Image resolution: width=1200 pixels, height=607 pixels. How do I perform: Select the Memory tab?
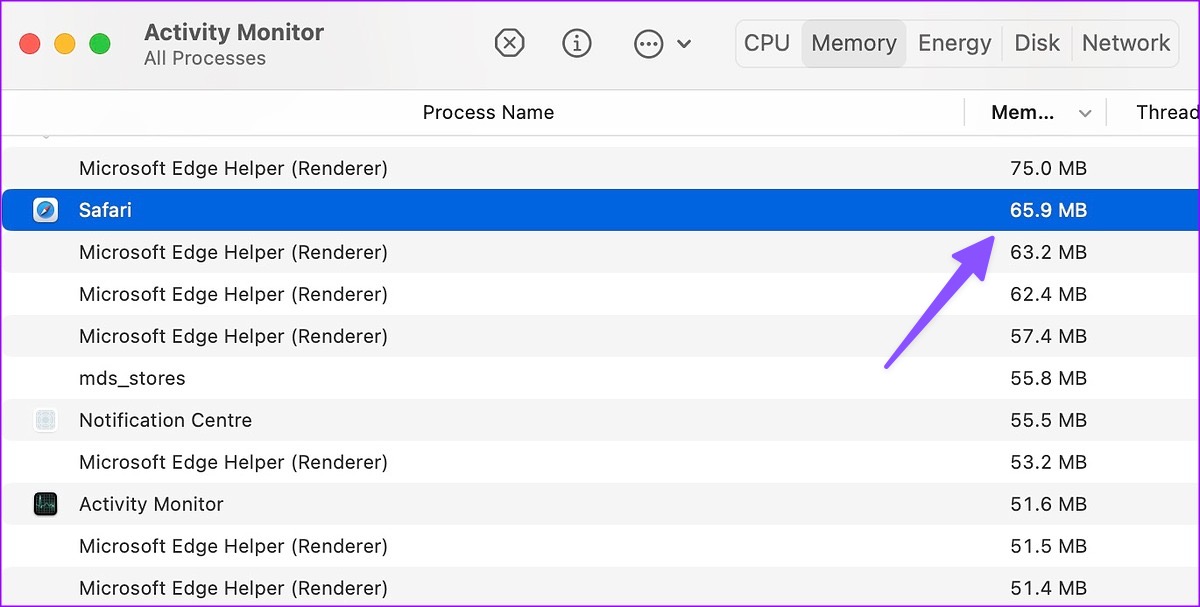click(x=854, y=43)
